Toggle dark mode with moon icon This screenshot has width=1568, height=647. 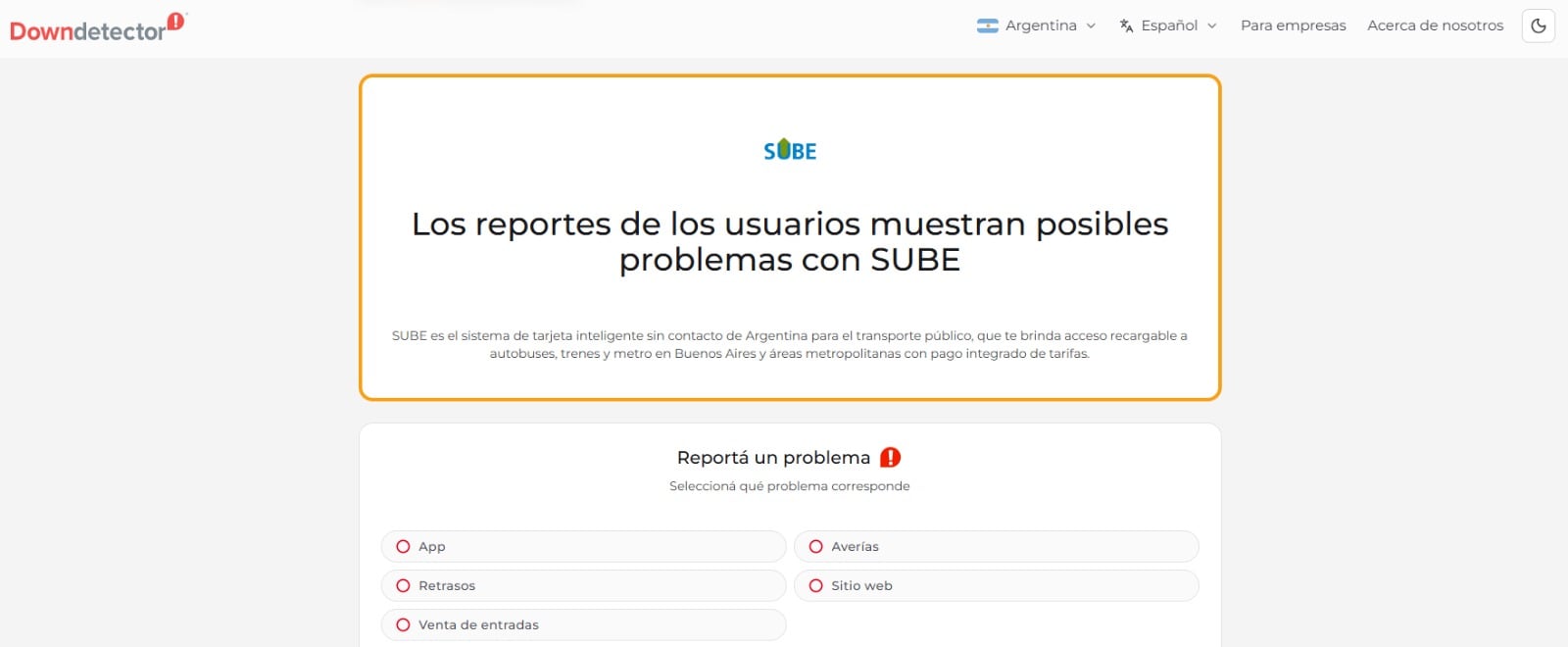[x=1539, y=25]
